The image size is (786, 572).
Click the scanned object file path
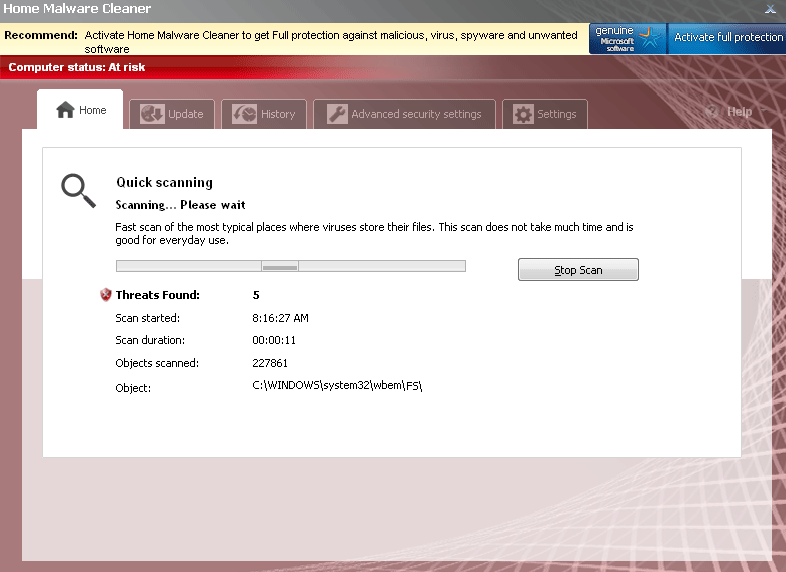(337, 386)
